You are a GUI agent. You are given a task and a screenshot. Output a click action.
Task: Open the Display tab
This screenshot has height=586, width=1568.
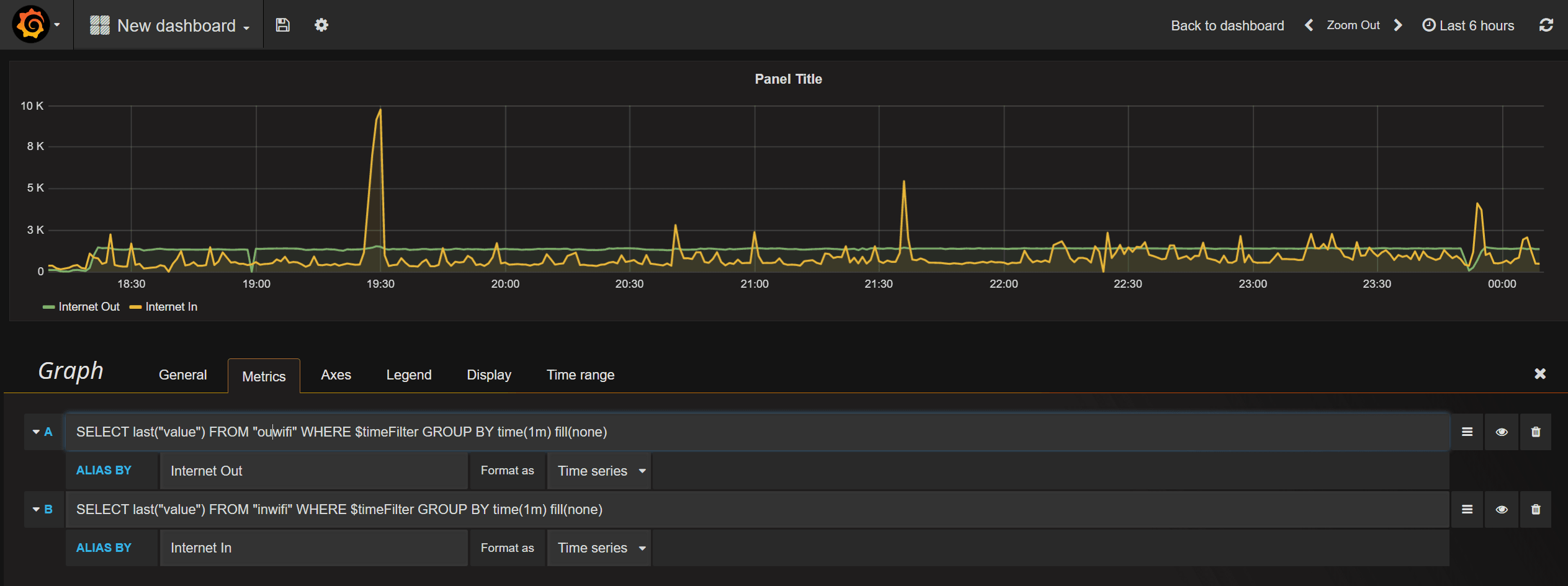click(489, 375)
